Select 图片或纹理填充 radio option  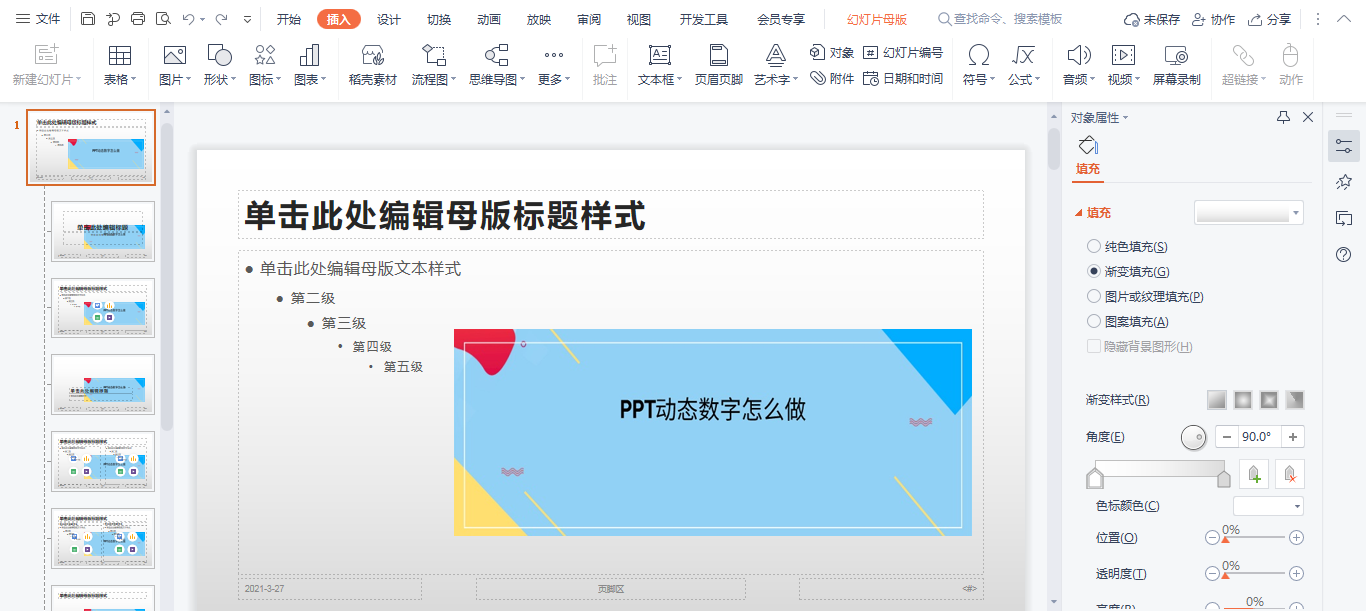point(1094,296)
